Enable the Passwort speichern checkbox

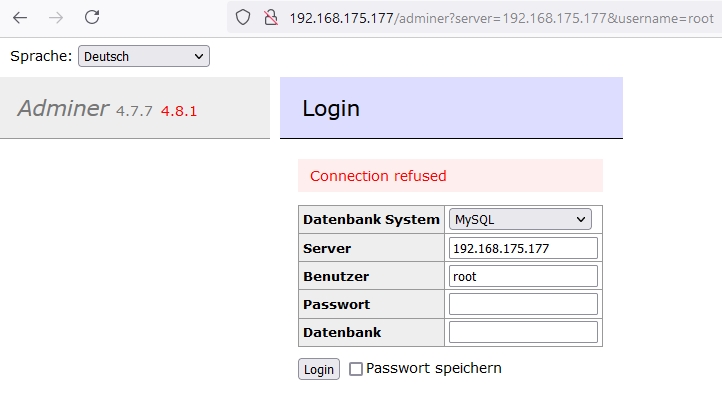[x=356, y=369]
